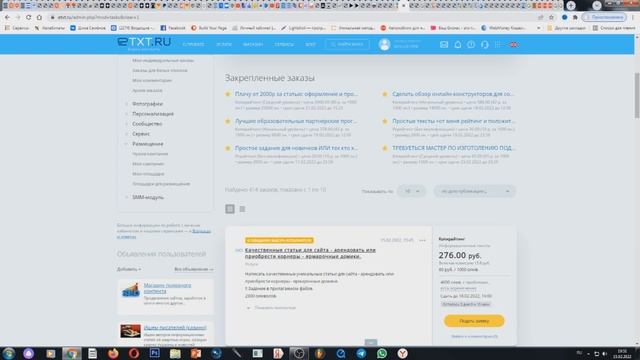Expand the SMM-модуль sidebar section

coord(148,197)
